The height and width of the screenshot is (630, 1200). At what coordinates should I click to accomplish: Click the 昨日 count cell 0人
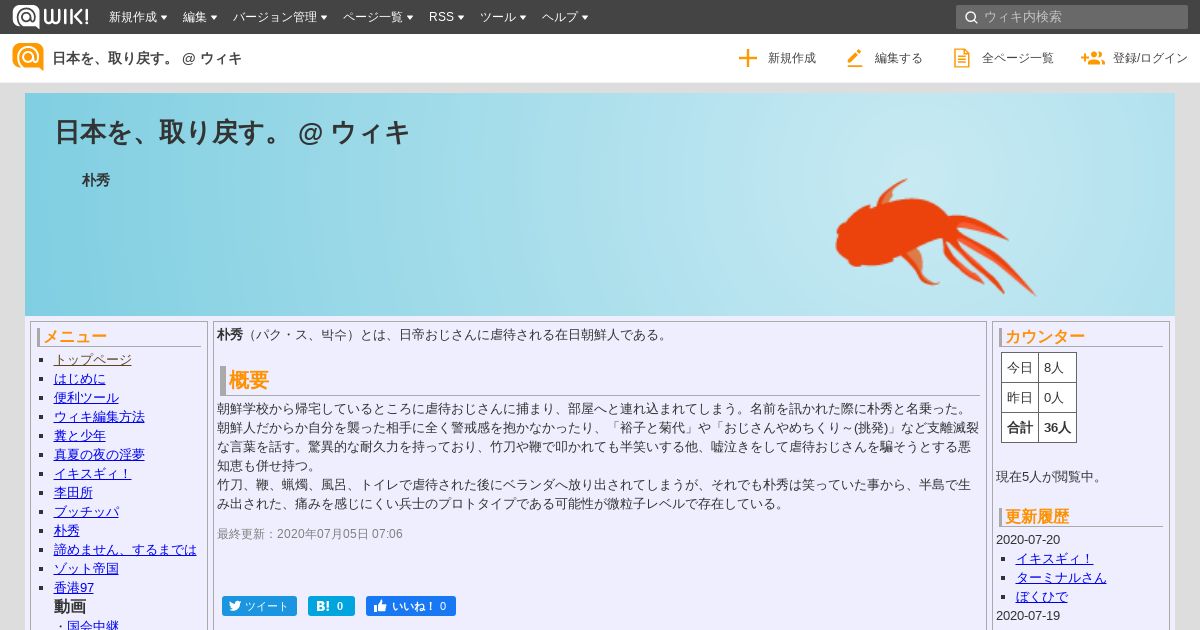[1057, 397]
